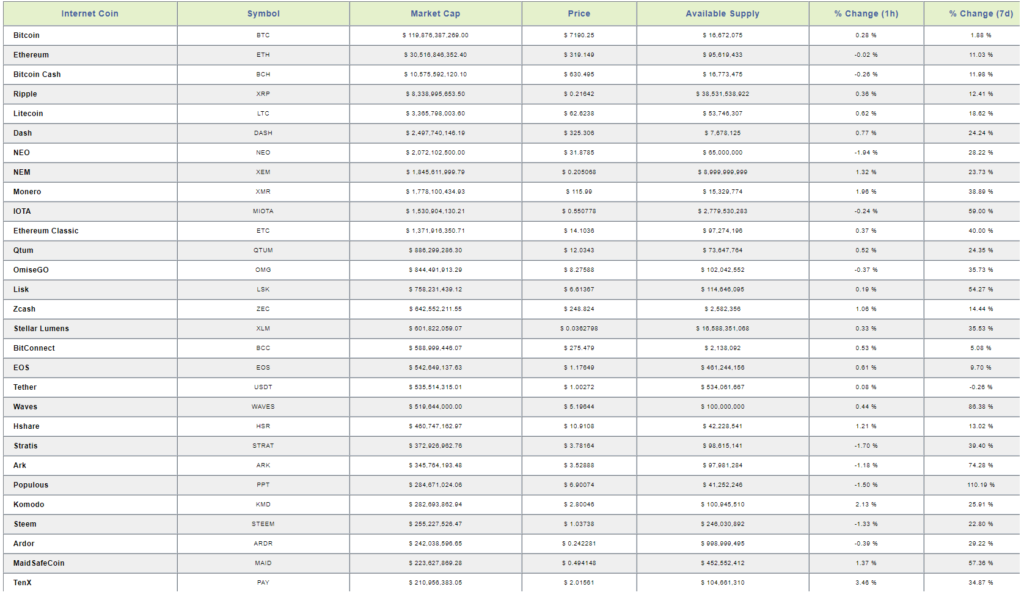This screenshot has width=1024, height=595.
Task: Click the "KMD" symbol cell
Action: [x=263, y=505]
